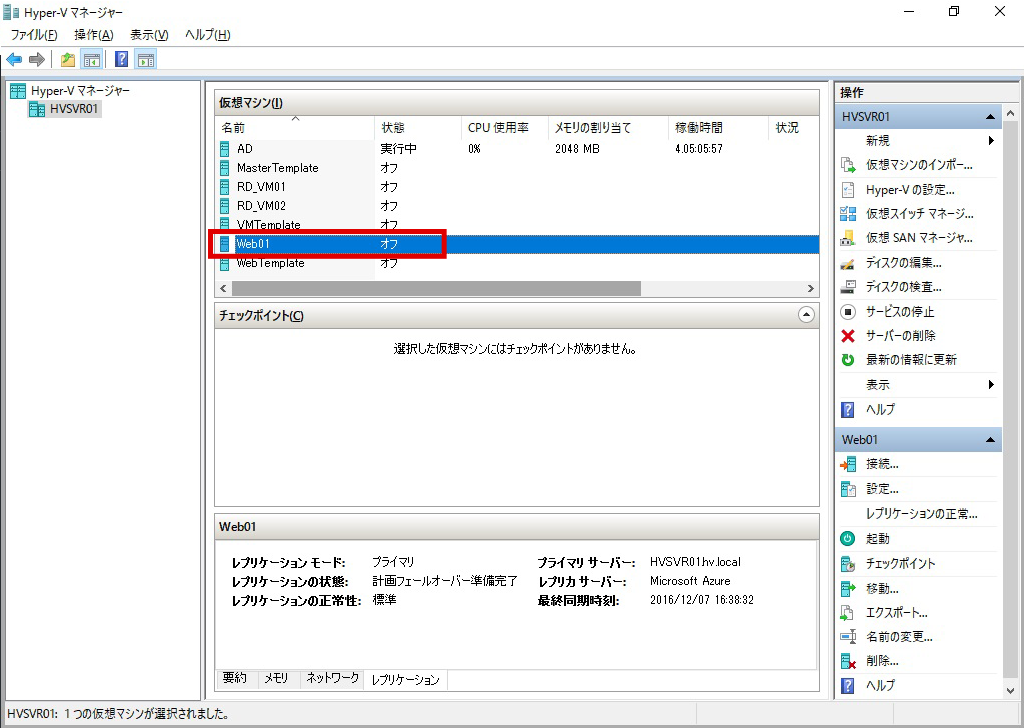Screen dimensions: 1024x728
Task: Click ディスクの編集 icon
Action: (x=848, y=263)
